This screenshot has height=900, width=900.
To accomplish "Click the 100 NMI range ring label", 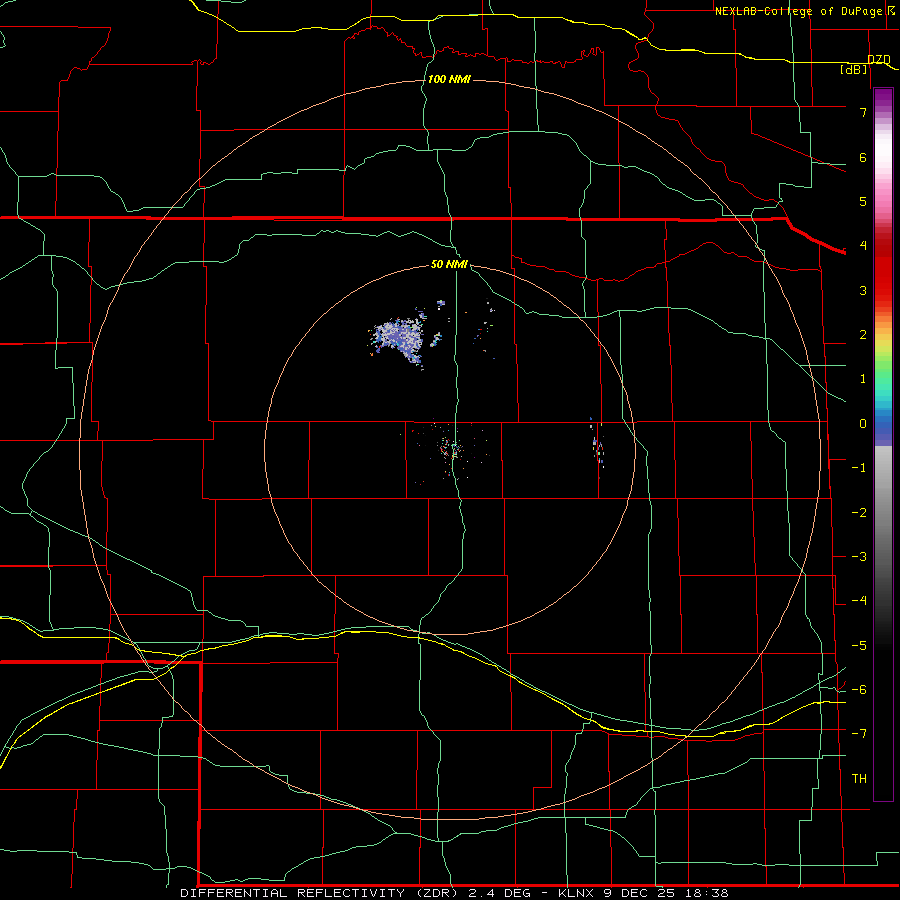I will (x=449, y=79).
